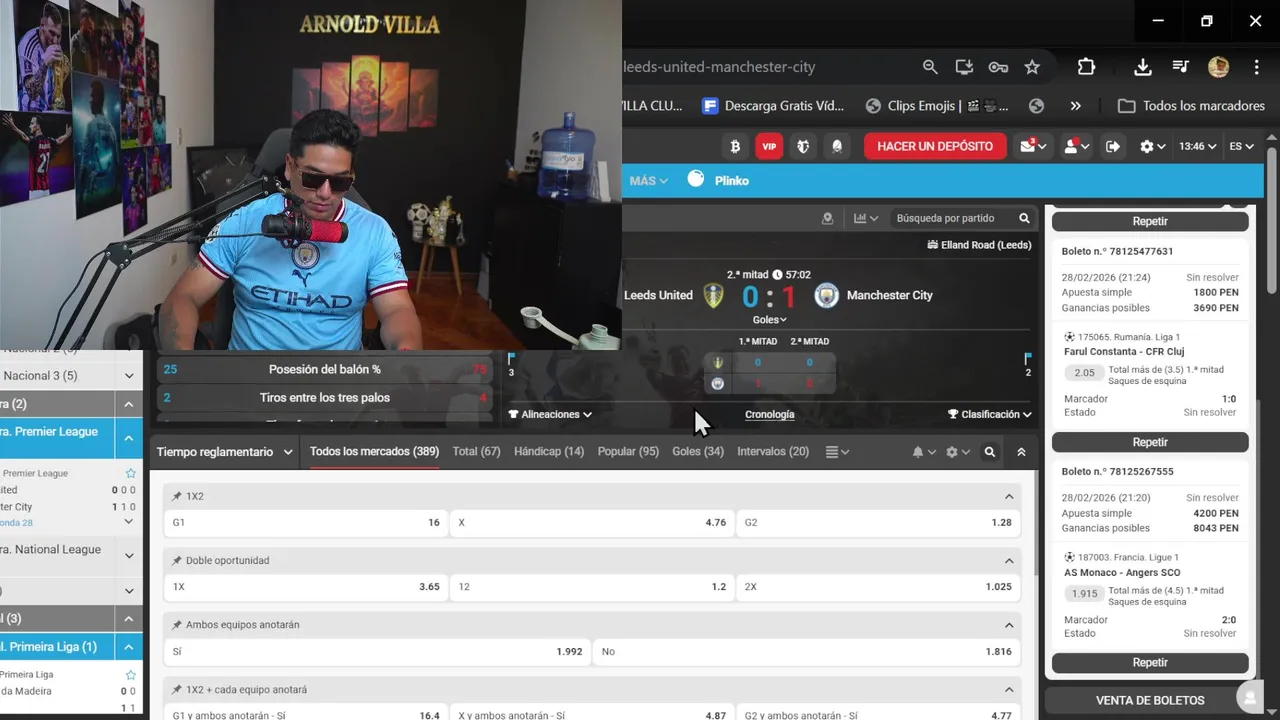Click the search magnifier in Búsqueda por partido
1280x720 pixels.
tap(1024, 218)
